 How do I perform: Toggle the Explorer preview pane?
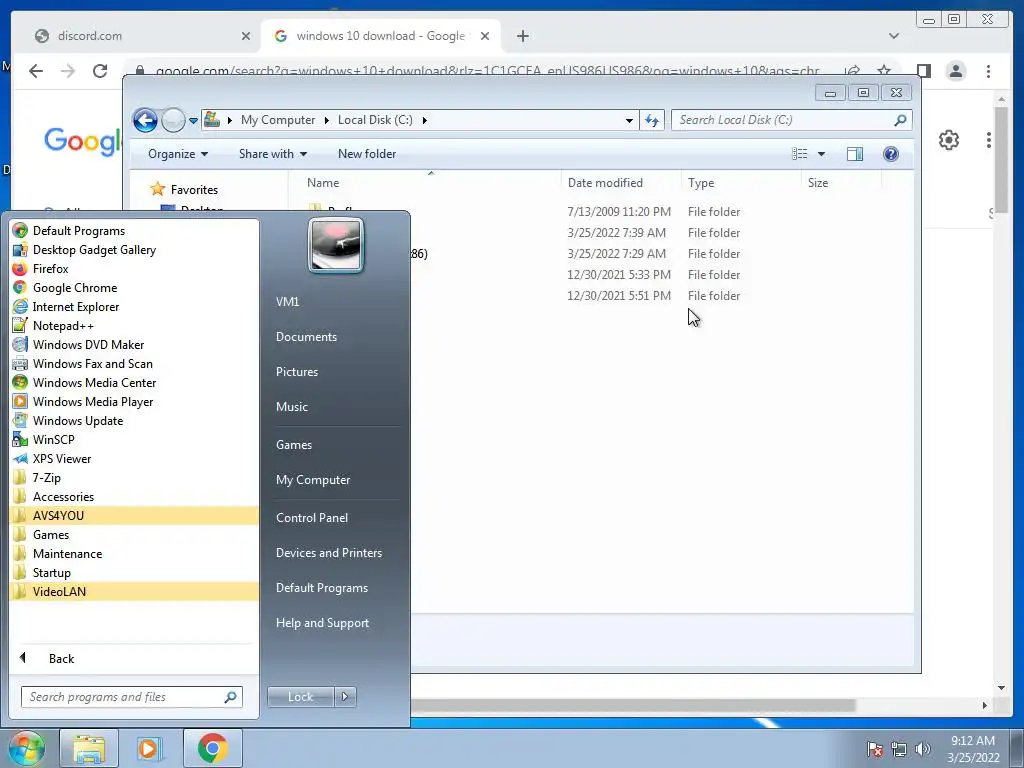point(855,153)
